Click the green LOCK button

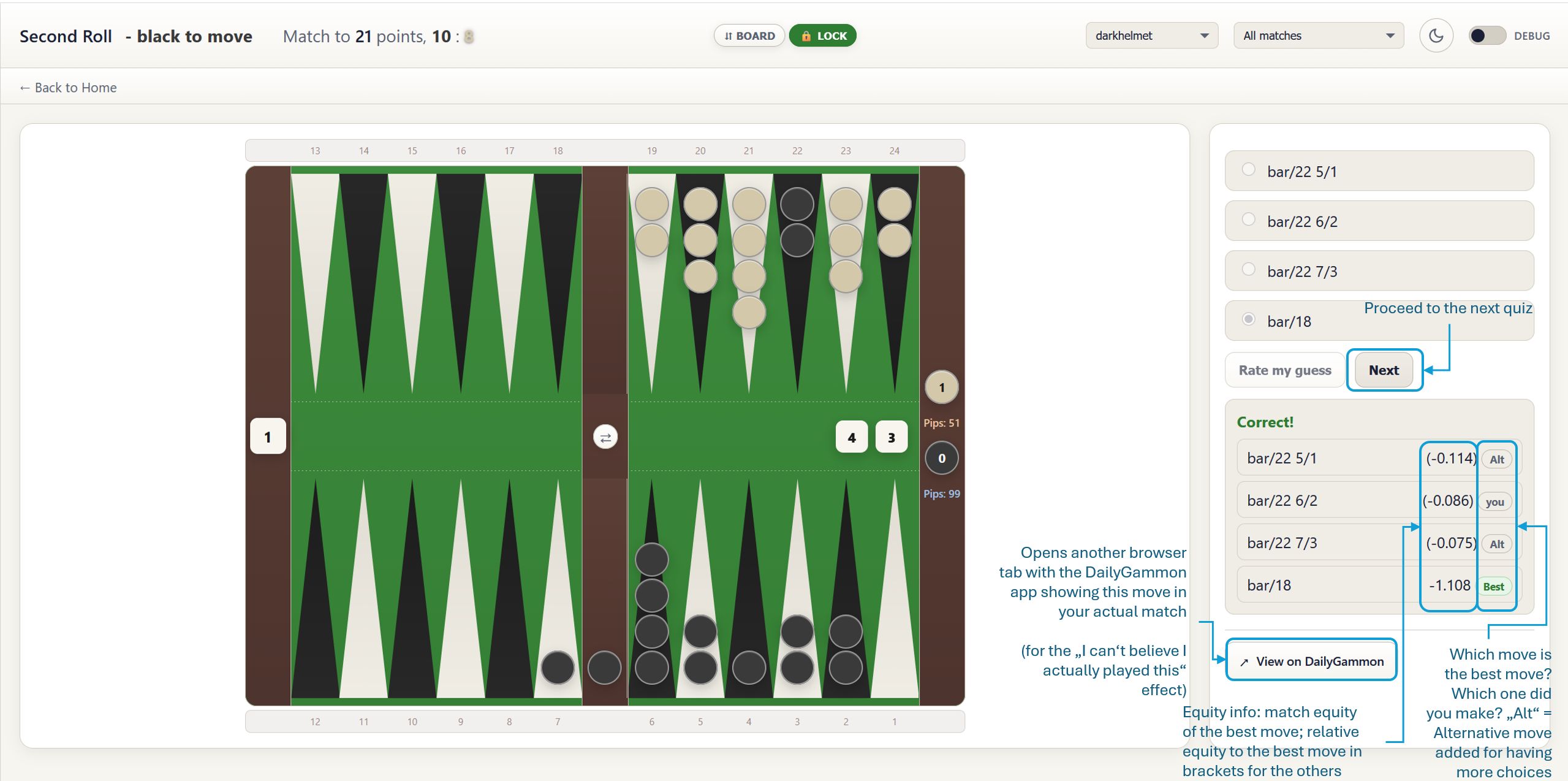click(x=822, y=36)
